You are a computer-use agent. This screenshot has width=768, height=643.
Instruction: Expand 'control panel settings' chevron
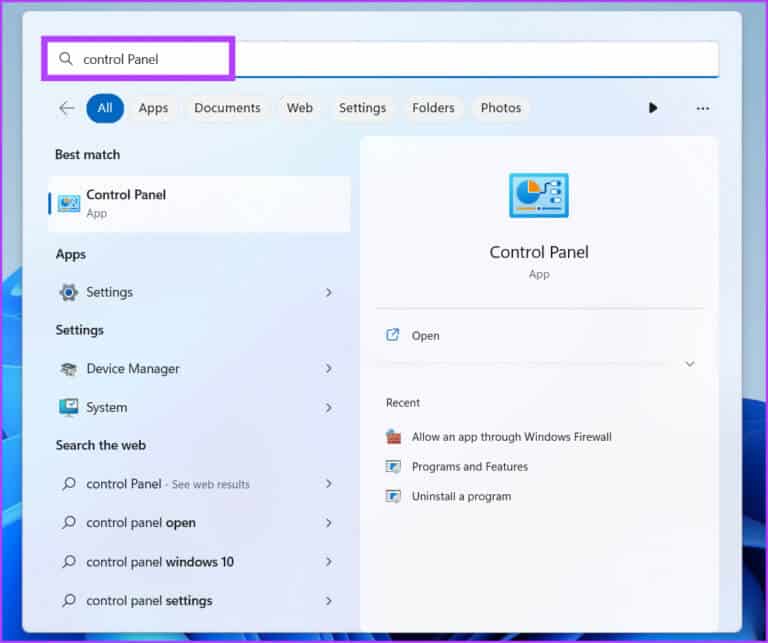click(329, 600)
